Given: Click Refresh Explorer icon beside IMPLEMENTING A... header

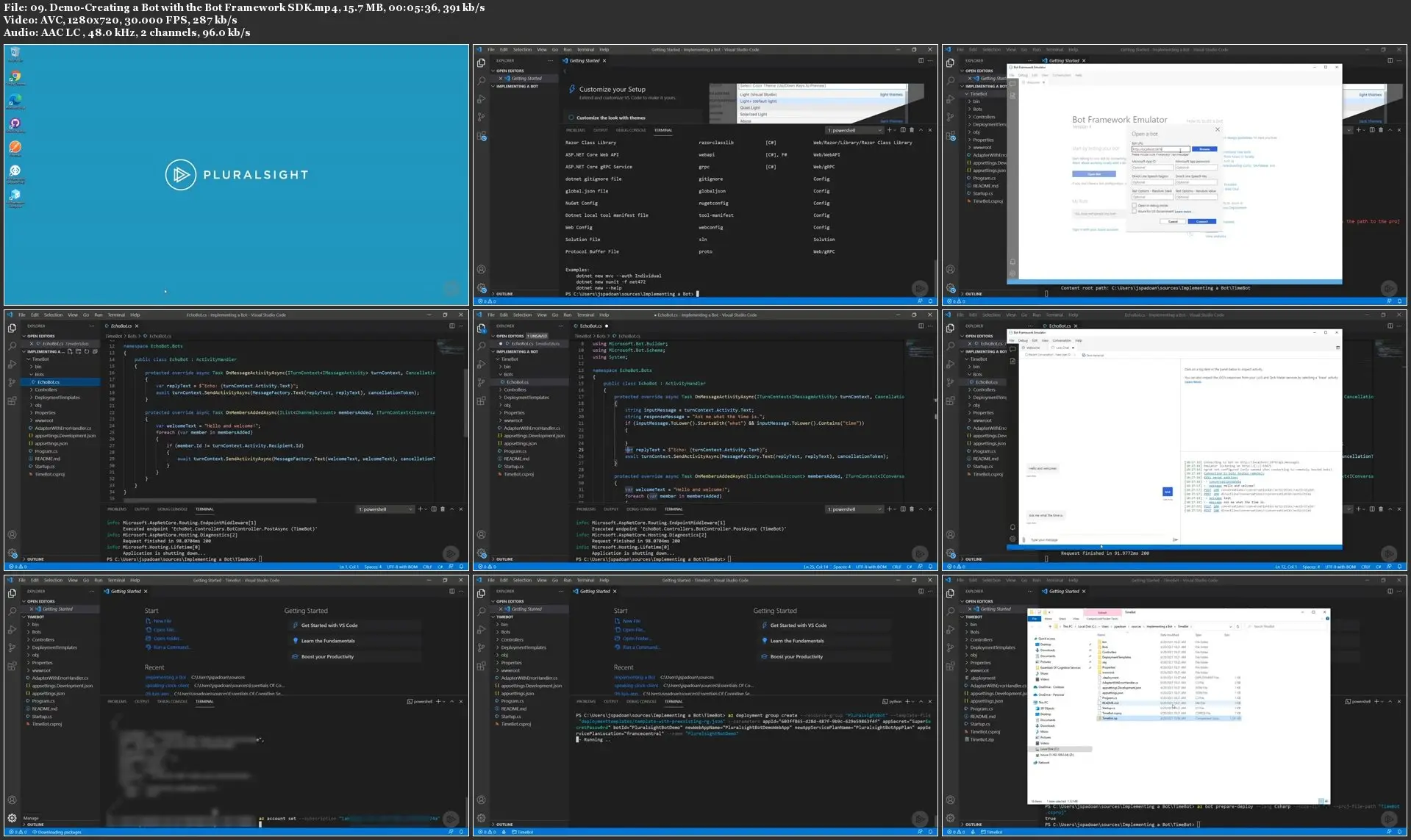Looking at the screenshot, I should [x=87, y=351].
